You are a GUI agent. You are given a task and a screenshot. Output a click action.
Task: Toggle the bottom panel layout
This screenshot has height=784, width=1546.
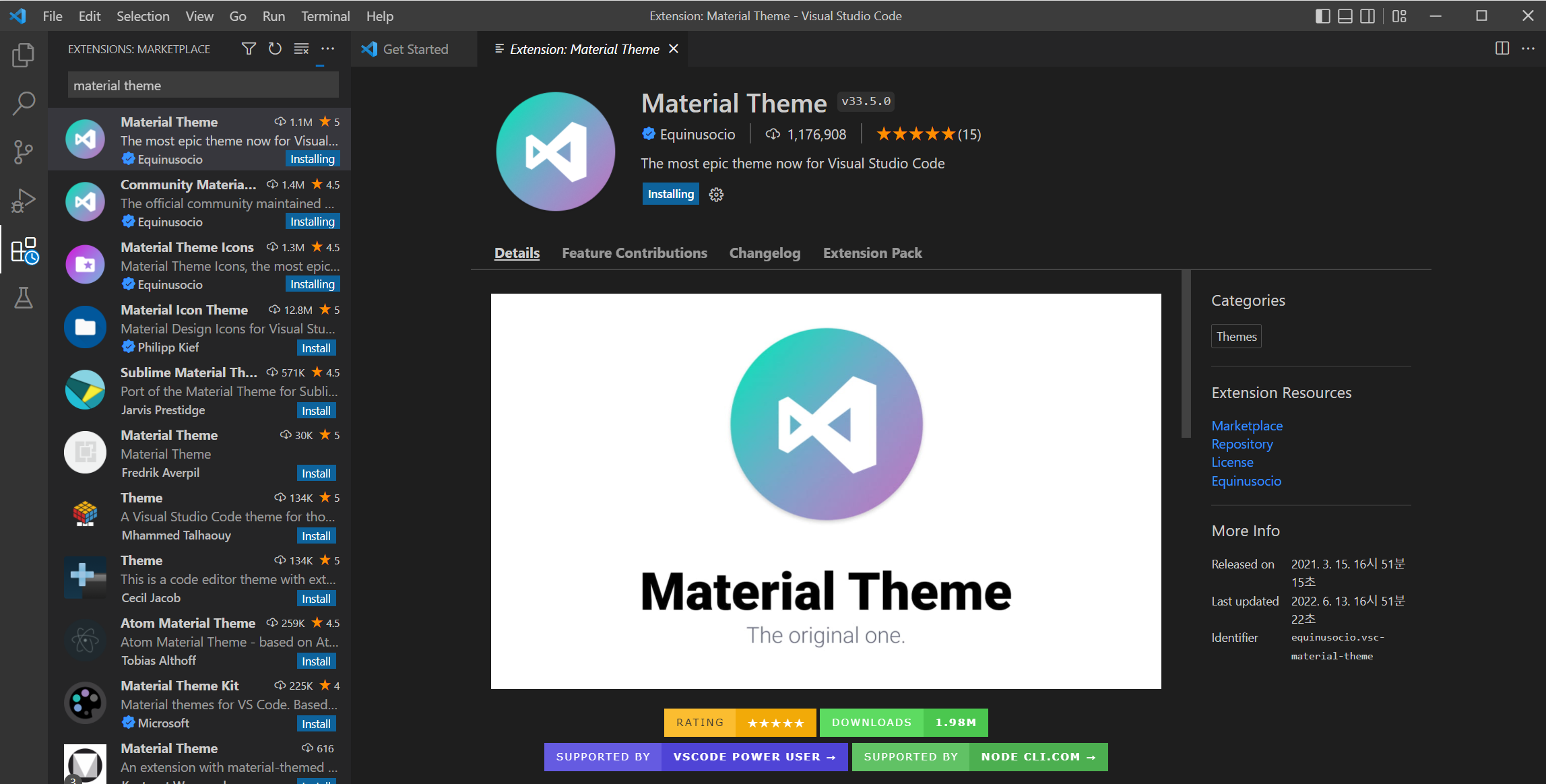pyautogui.click(x=1345, y=16)
